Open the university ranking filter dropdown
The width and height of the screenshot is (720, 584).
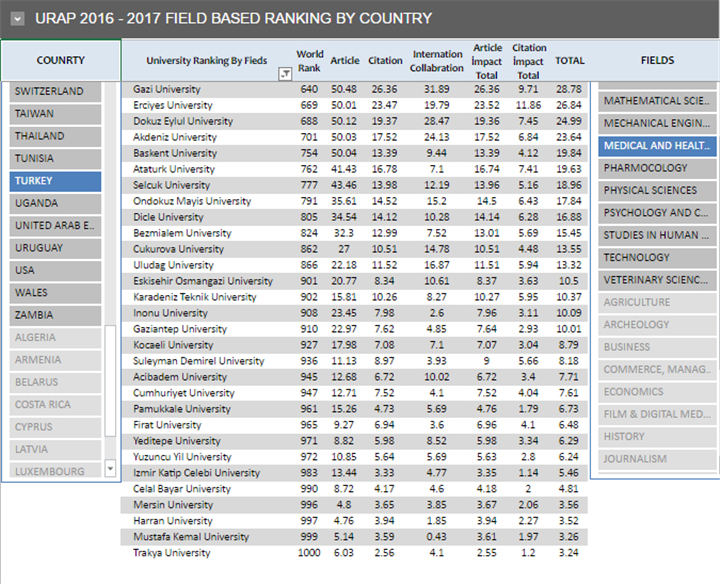click(285, 74)
